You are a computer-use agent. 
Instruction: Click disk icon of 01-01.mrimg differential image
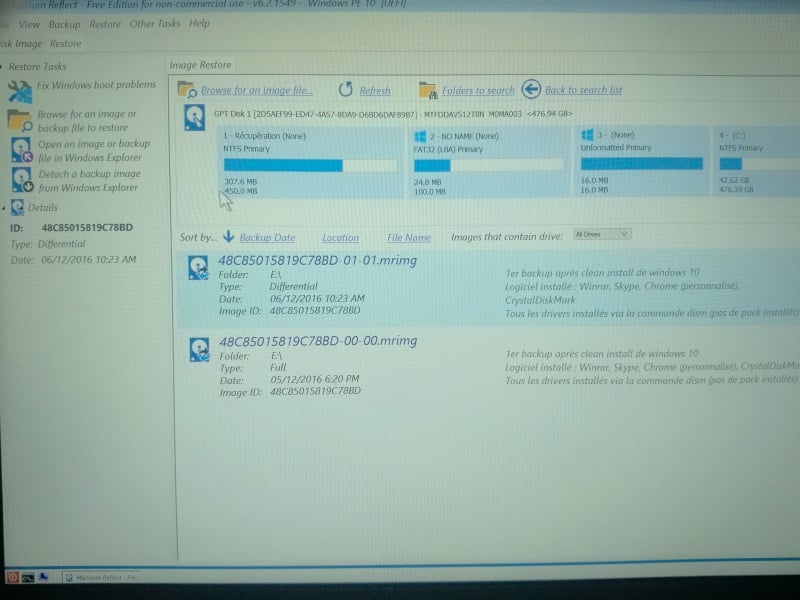[198, 267]
